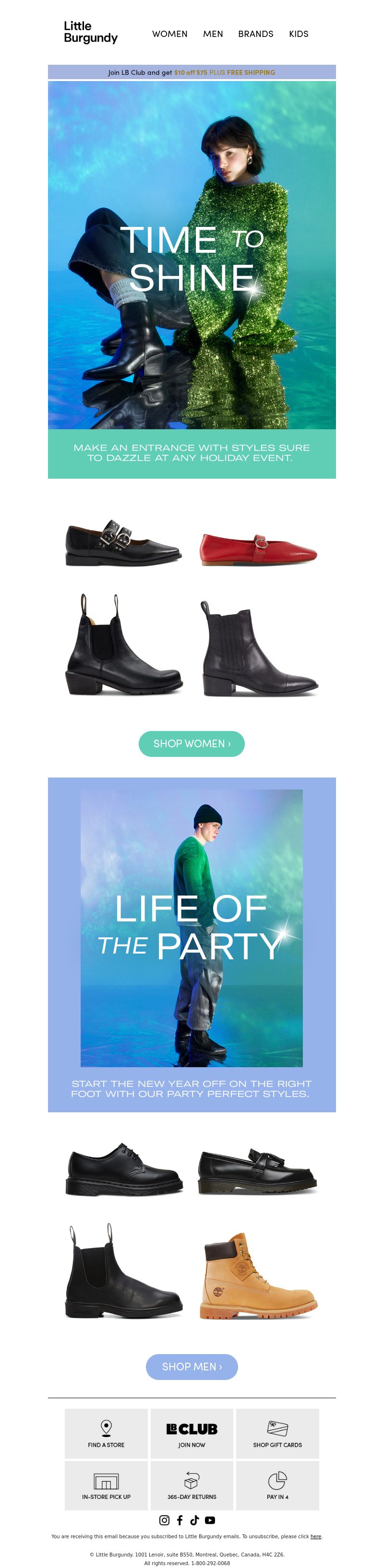Image resolution: width=384 pixels, height=1568 pixels.
Task: Click the 365-Day Returns box icon
Action: (x=192, y=1480)
